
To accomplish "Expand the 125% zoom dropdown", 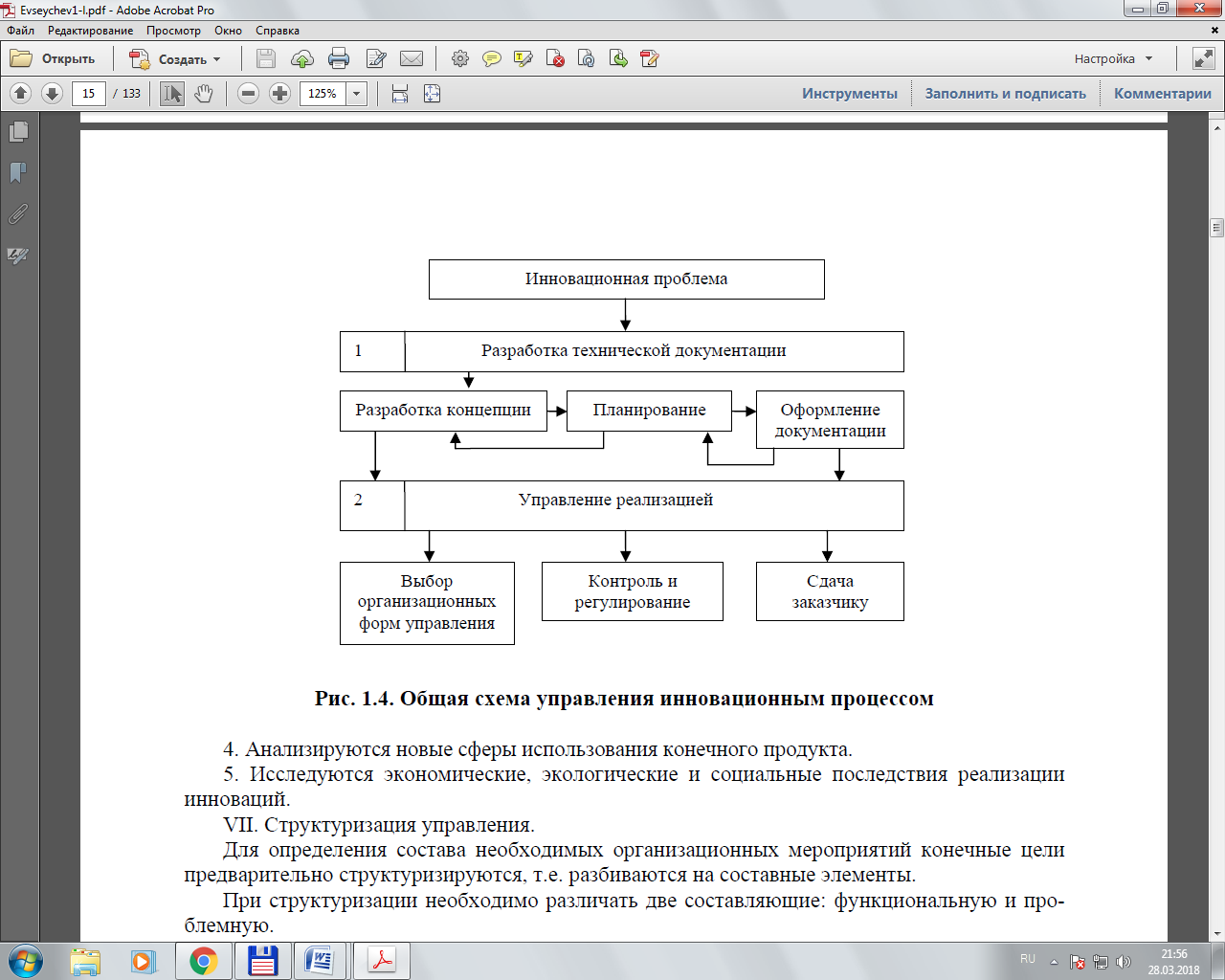I will coord(357,94).
